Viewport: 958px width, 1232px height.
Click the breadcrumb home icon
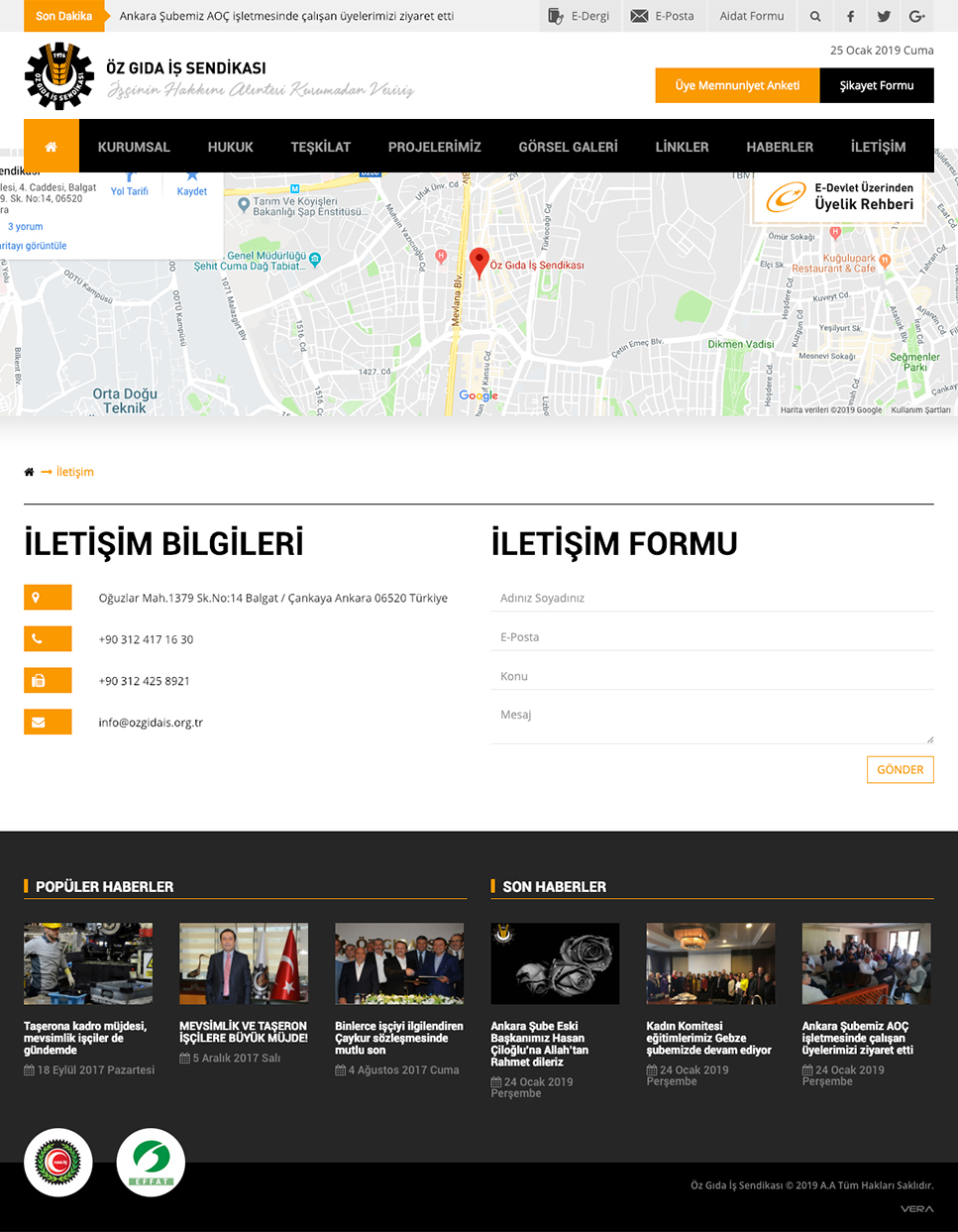(x=29, y=472)
